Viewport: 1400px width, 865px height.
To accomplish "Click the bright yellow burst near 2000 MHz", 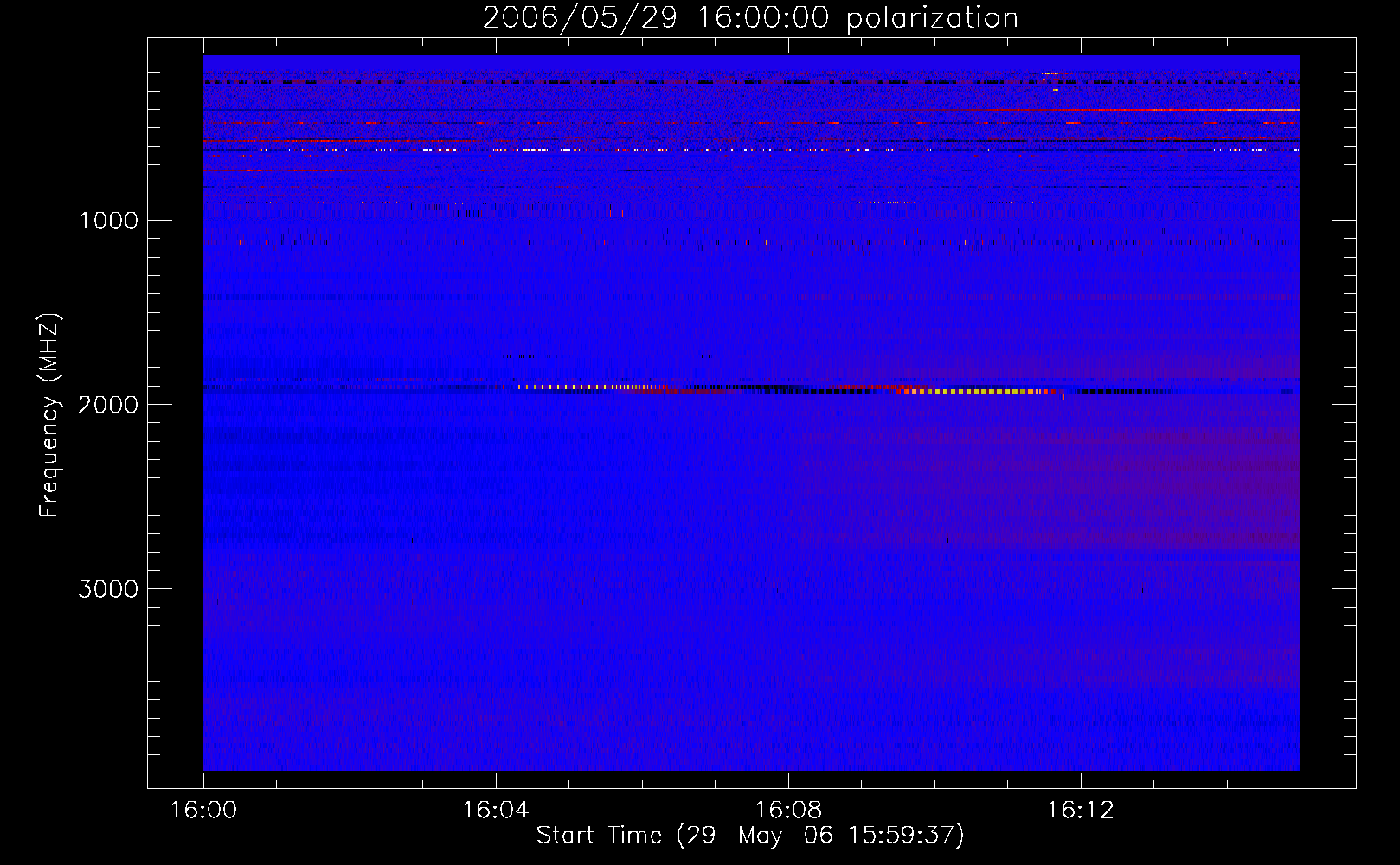I will click(978, 392).
